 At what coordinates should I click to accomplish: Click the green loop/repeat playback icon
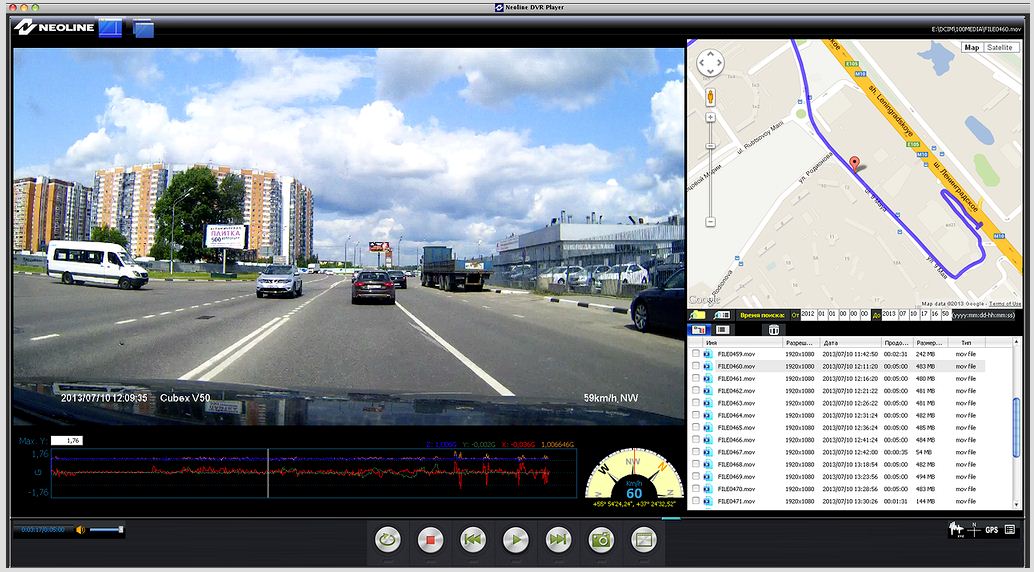388,540
